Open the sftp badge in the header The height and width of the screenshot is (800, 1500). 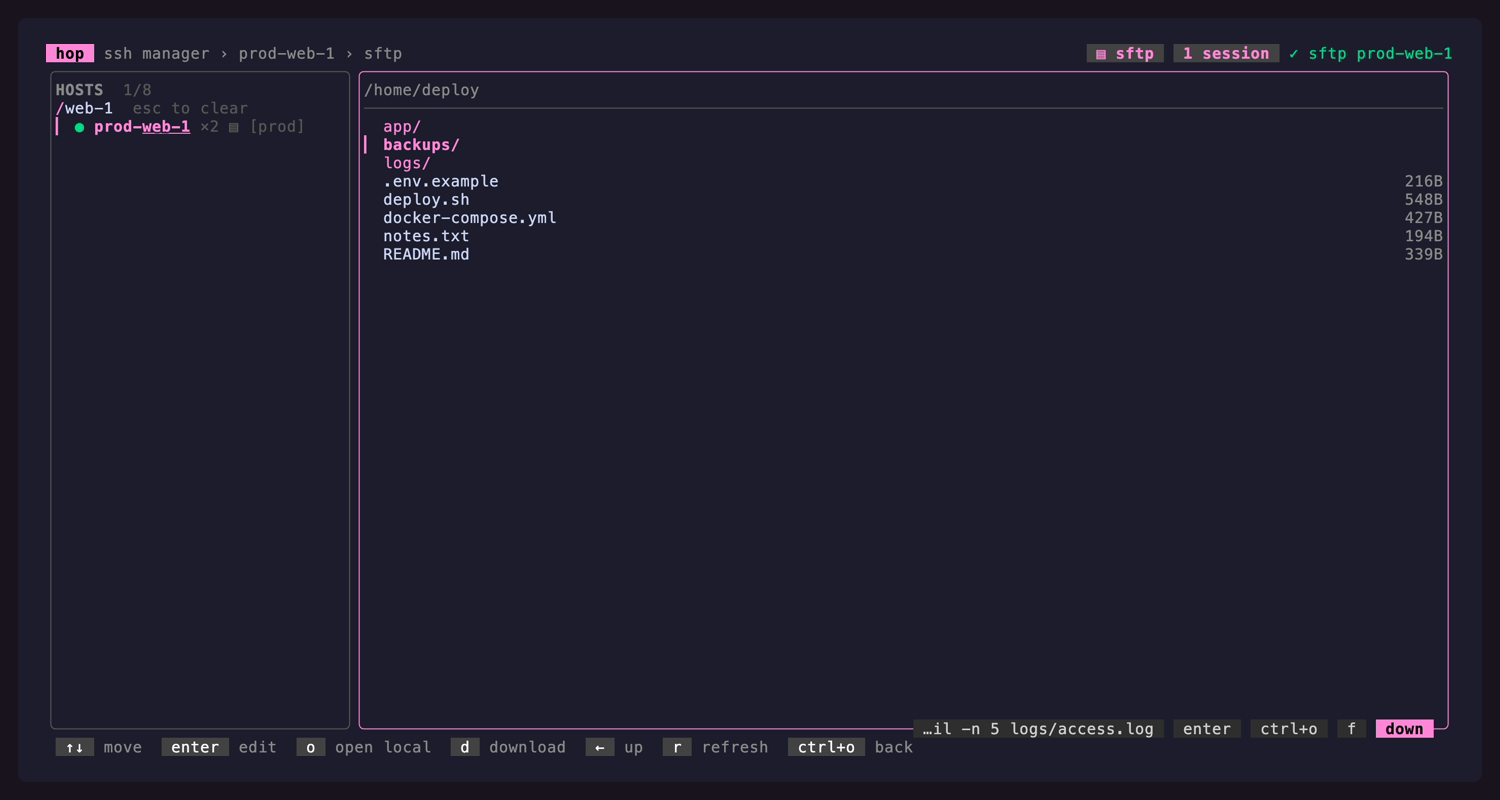1125,53
